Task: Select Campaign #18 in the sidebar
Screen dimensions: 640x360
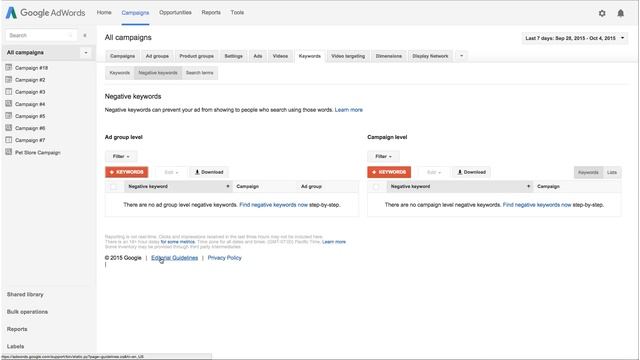Action: pos(31,68)
